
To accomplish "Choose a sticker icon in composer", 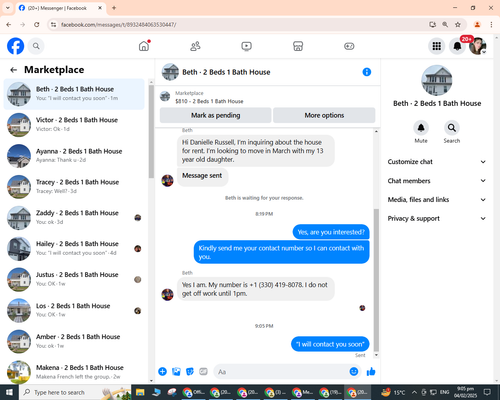I will click(x=190, y=371).
